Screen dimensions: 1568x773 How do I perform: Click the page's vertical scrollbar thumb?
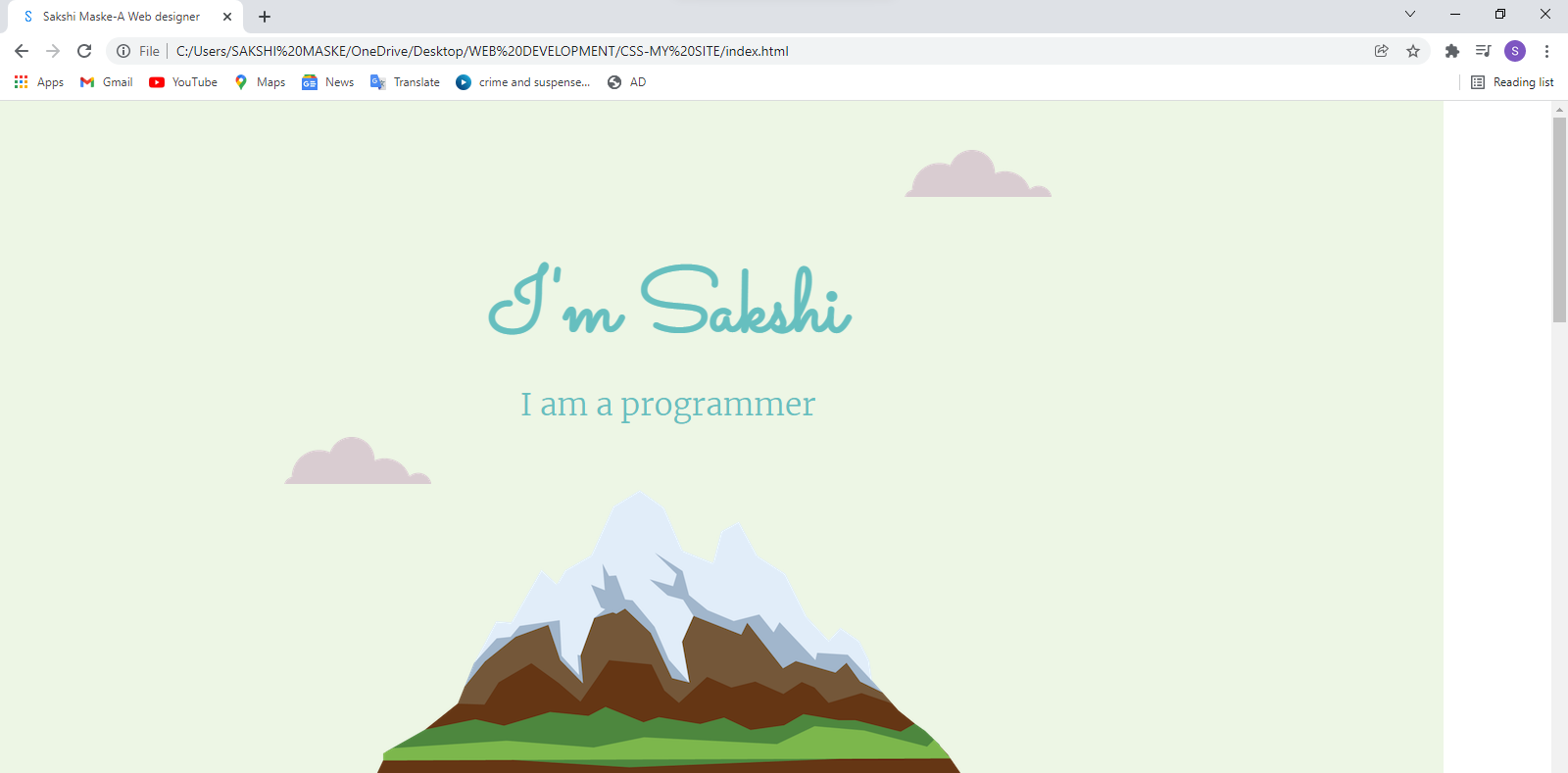pyautogui.click(x=1559, y=219)
